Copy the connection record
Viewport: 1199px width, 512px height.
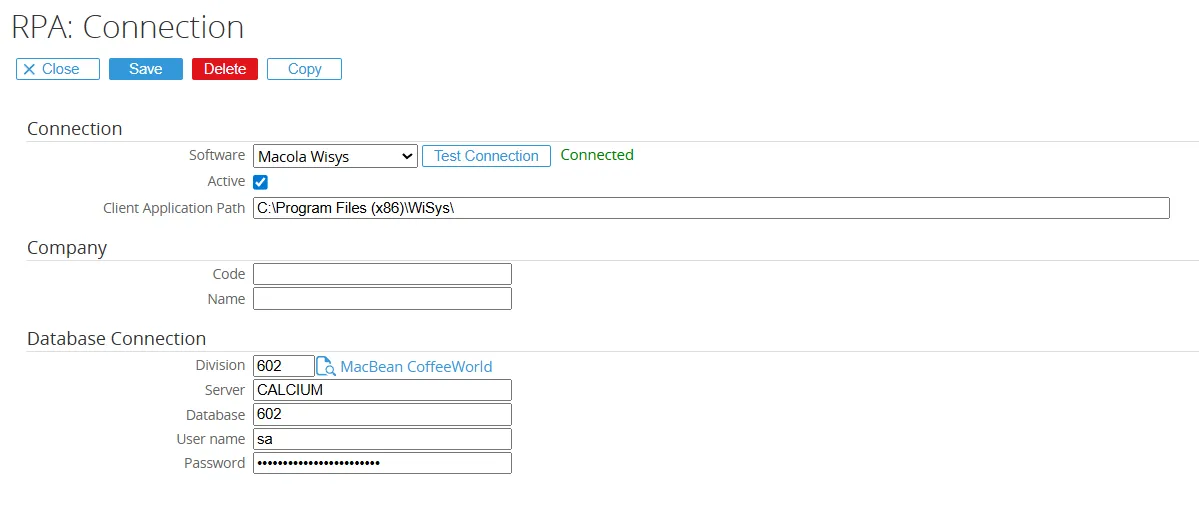[x=304, y=69]
